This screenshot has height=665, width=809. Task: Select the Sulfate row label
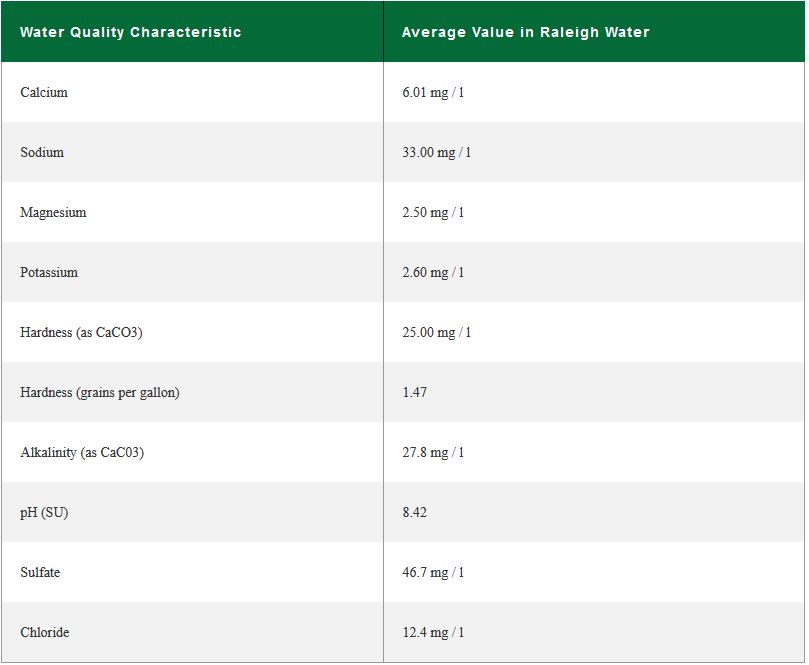click(x=40, y=572)
